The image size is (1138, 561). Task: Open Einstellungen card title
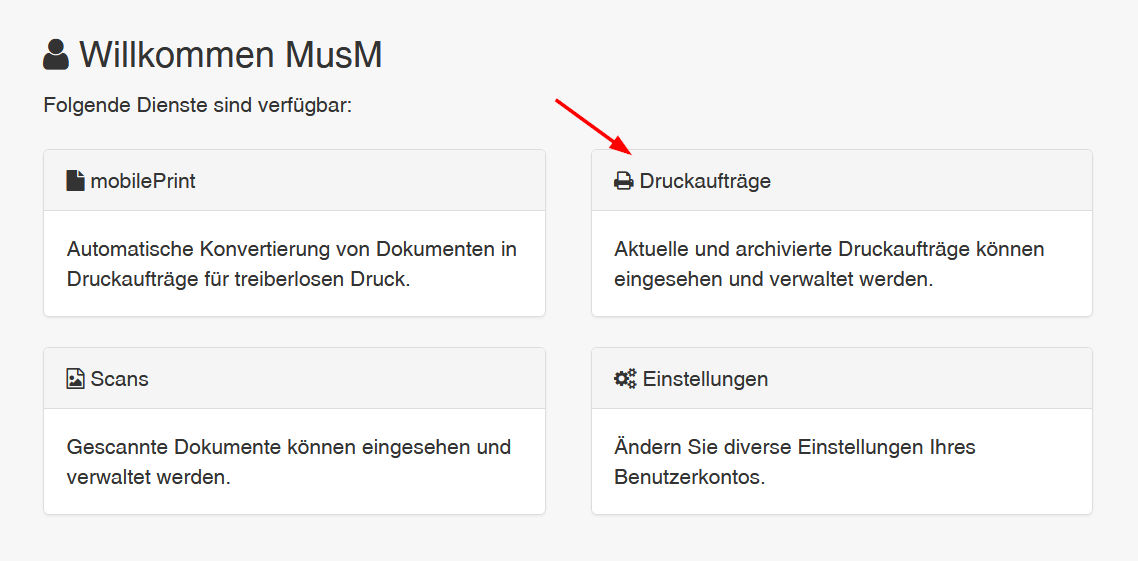tap(705, 379)
